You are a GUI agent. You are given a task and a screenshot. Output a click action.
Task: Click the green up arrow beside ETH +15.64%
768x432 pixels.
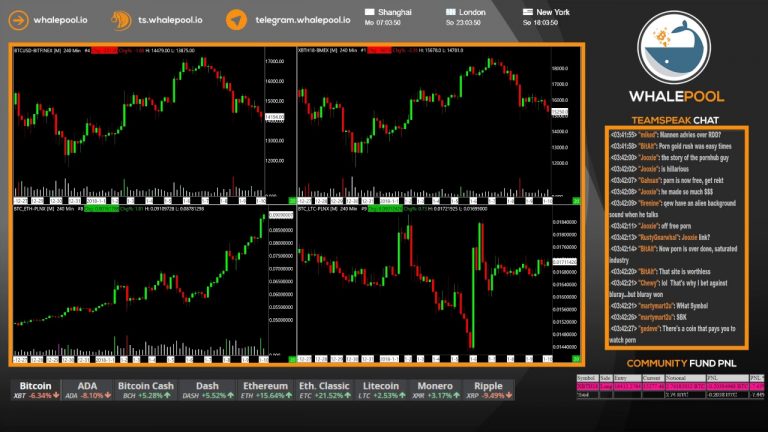[x=289, y=395]
